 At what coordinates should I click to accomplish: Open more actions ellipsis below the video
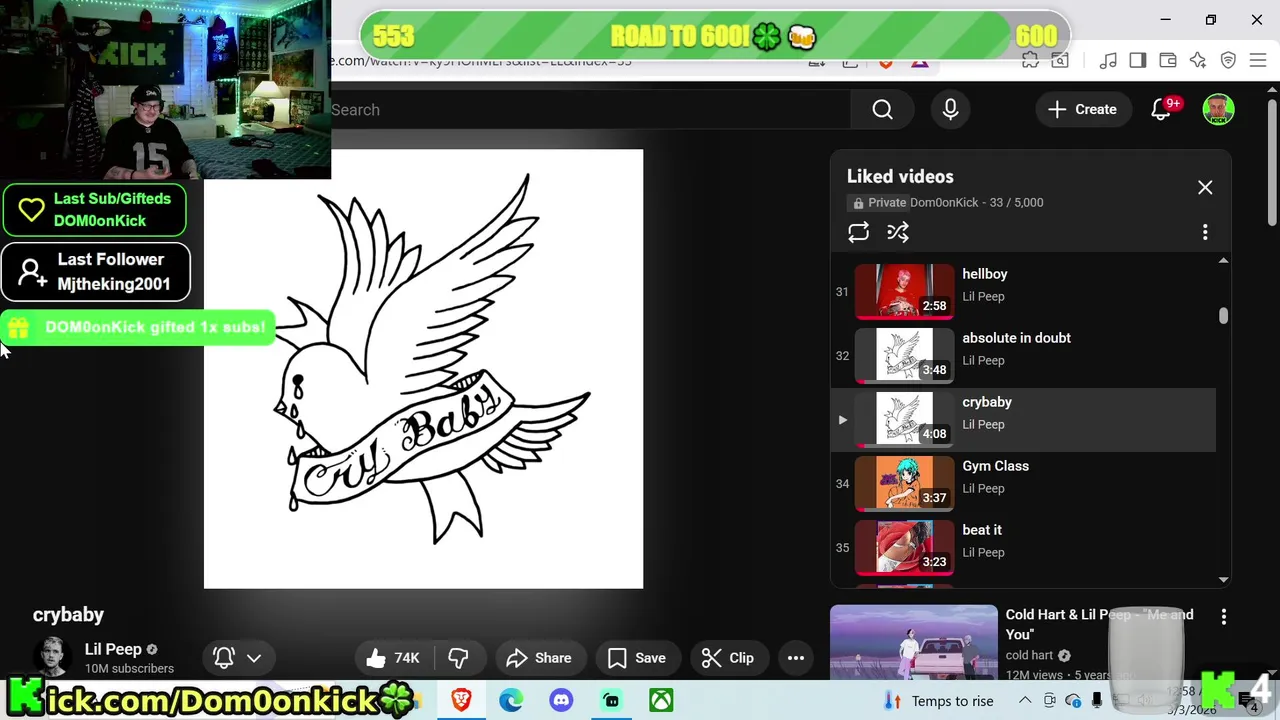pyautogui.click(x=796, y=658)
